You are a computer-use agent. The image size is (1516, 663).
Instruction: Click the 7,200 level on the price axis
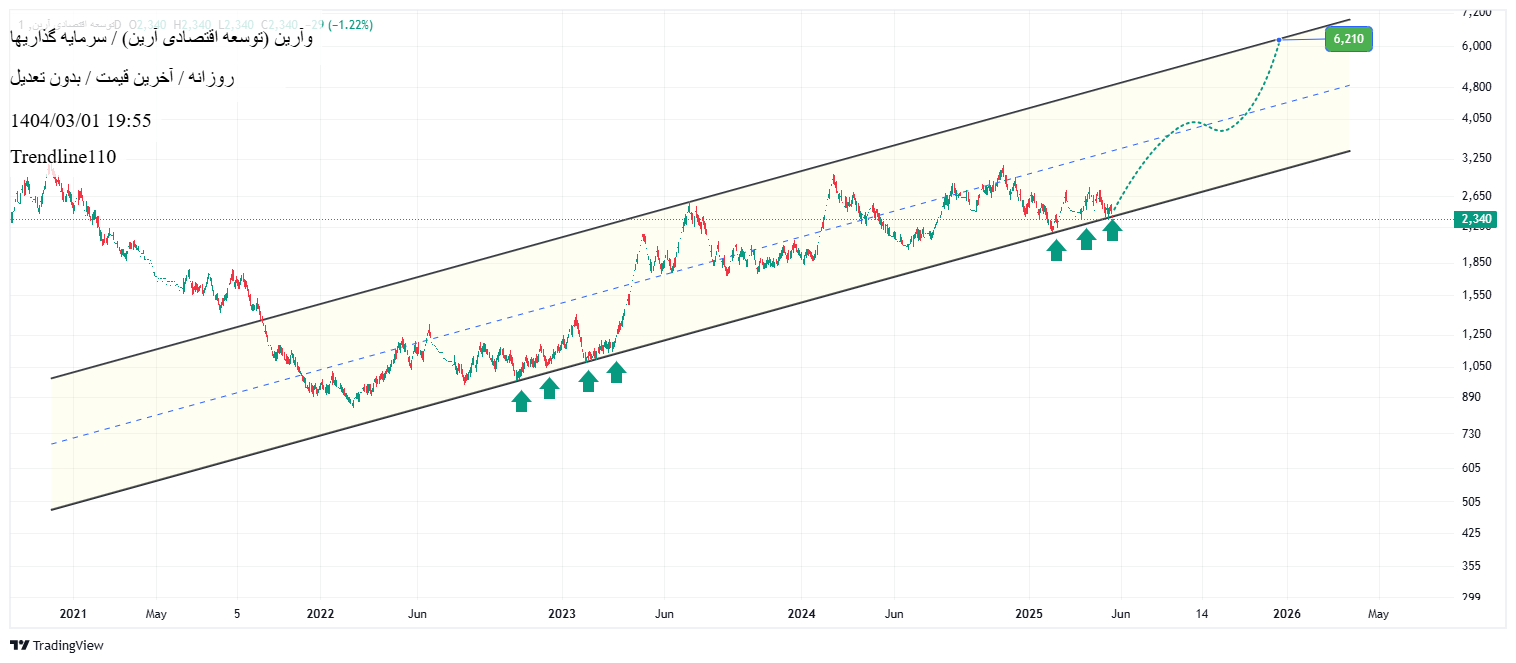coord(1476,12)
